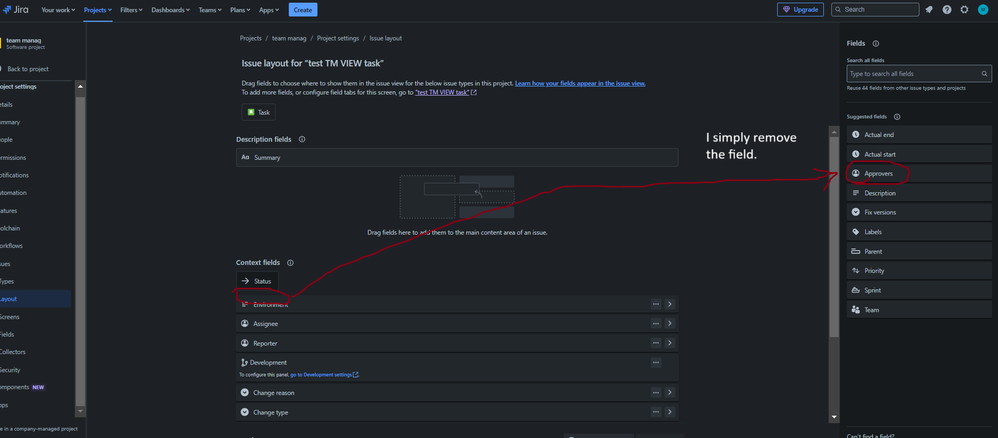Open more options for Environment field
Viewport: 998px width, 438px height.
tap(656, 304)
